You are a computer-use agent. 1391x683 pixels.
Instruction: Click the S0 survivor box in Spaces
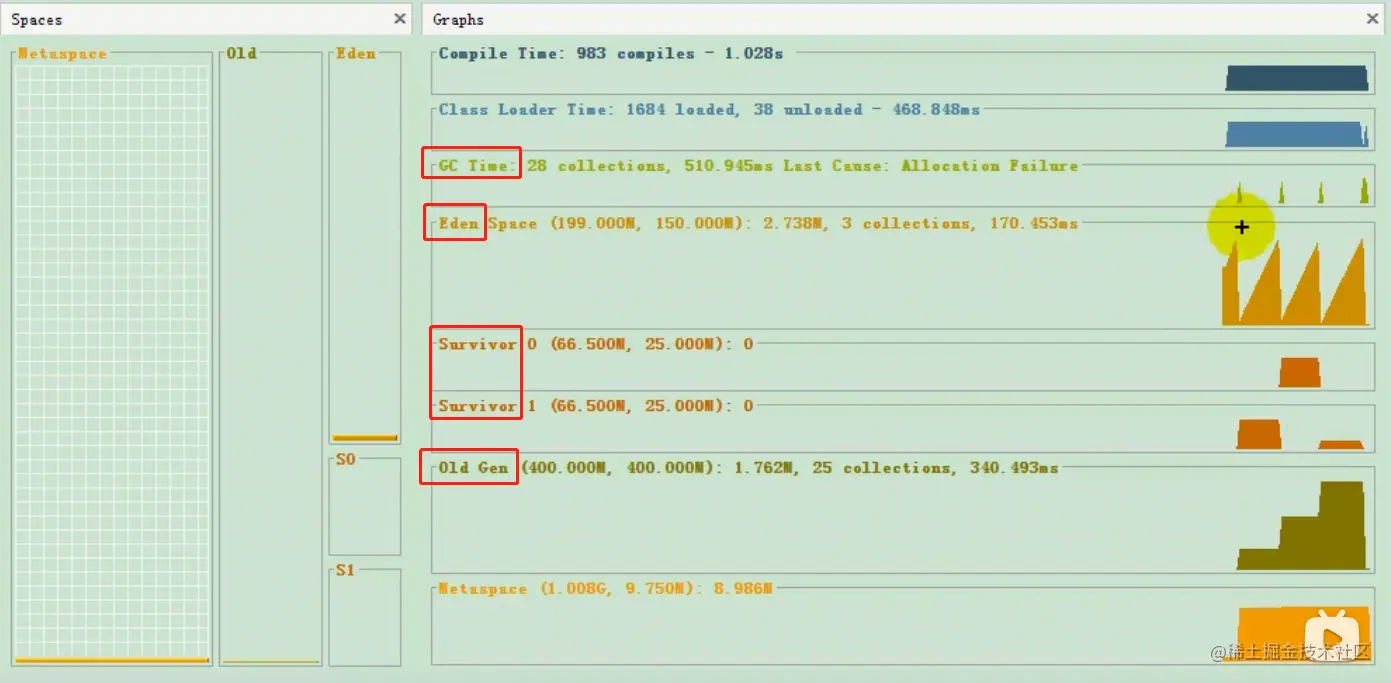pos(365,508)
